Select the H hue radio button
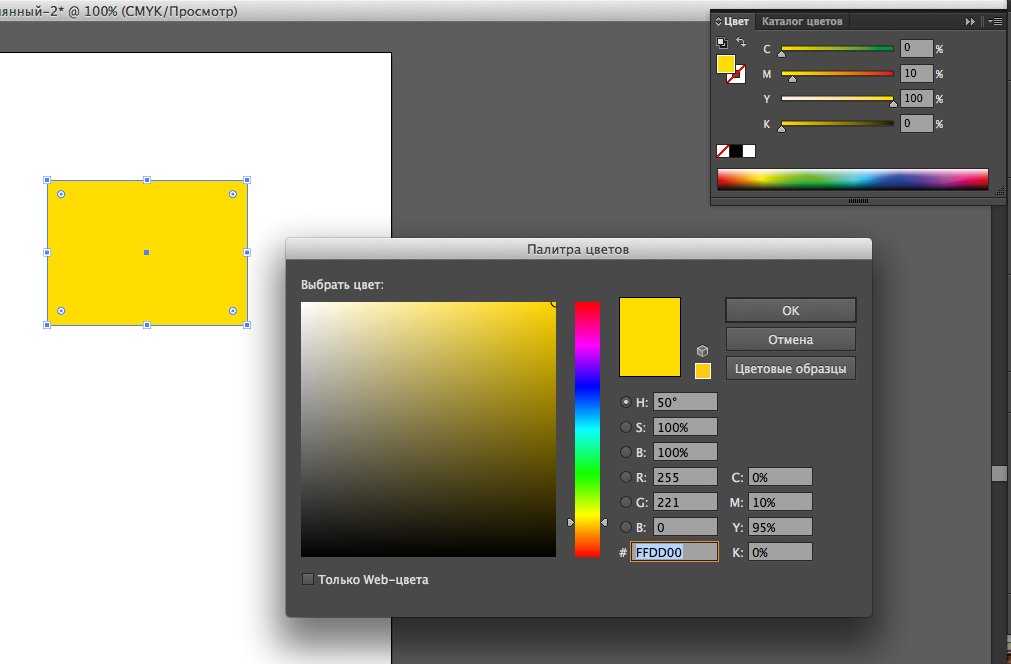Viewport: 1011px width, 664px height. click(625, 402)
